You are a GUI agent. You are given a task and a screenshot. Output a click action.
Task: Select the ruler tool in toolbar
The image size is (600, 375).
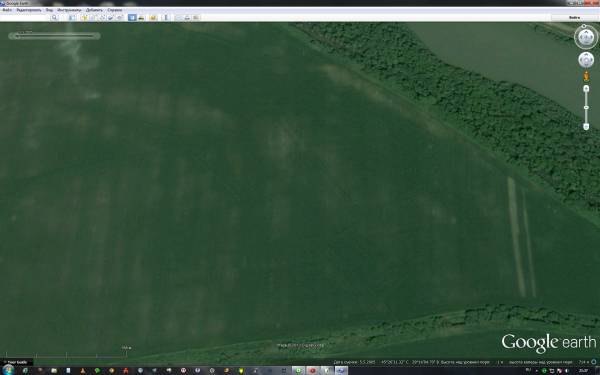click(166, 17)
